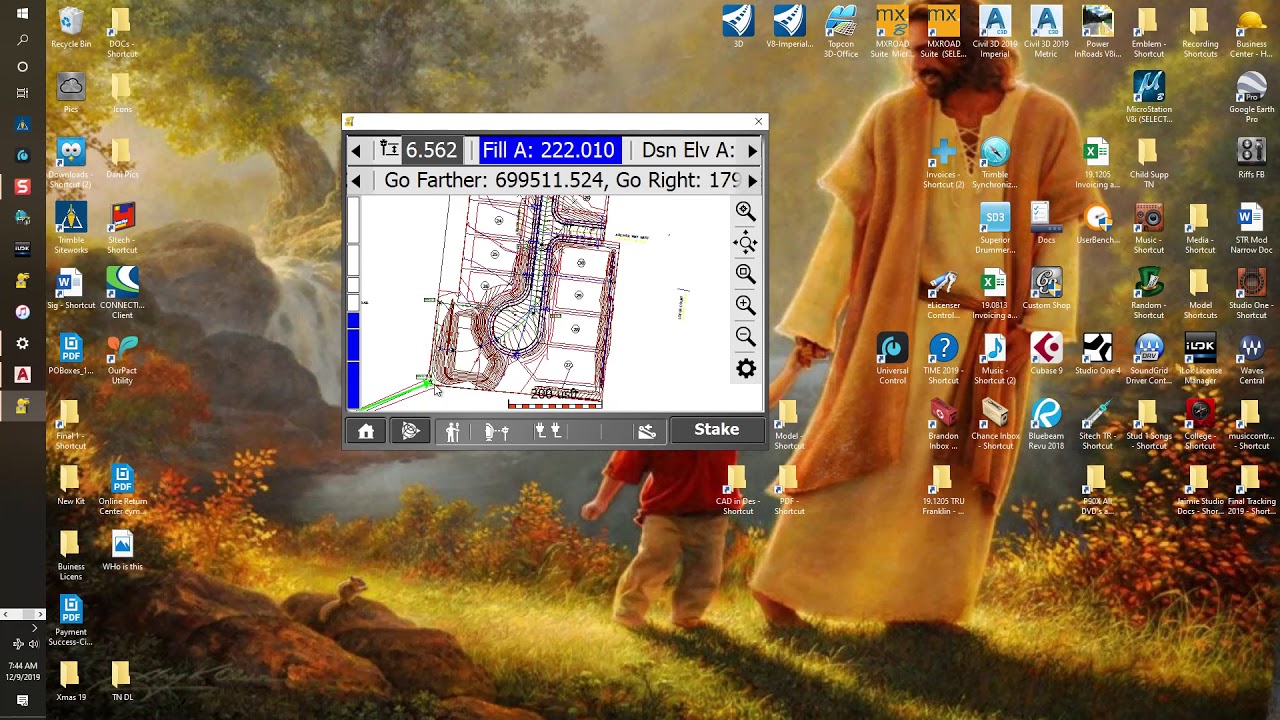The image size is (1280, 720).
Task: Click the 6.562 rod height value
Action: pos(431,151)
